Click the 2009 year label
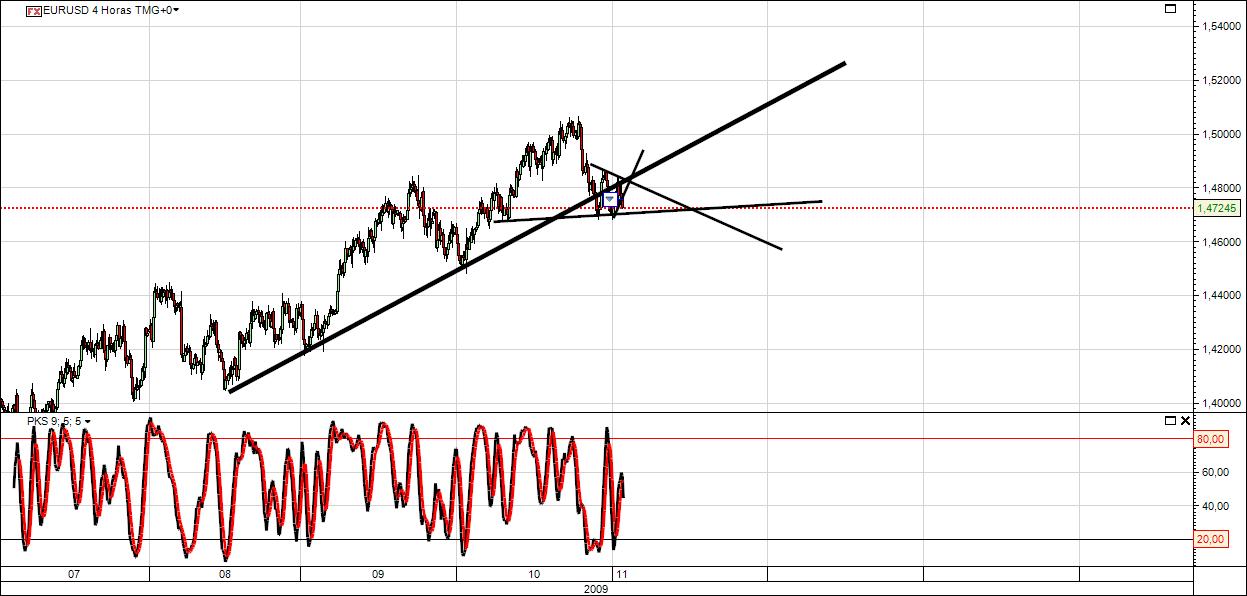 [x=596, y=589]
